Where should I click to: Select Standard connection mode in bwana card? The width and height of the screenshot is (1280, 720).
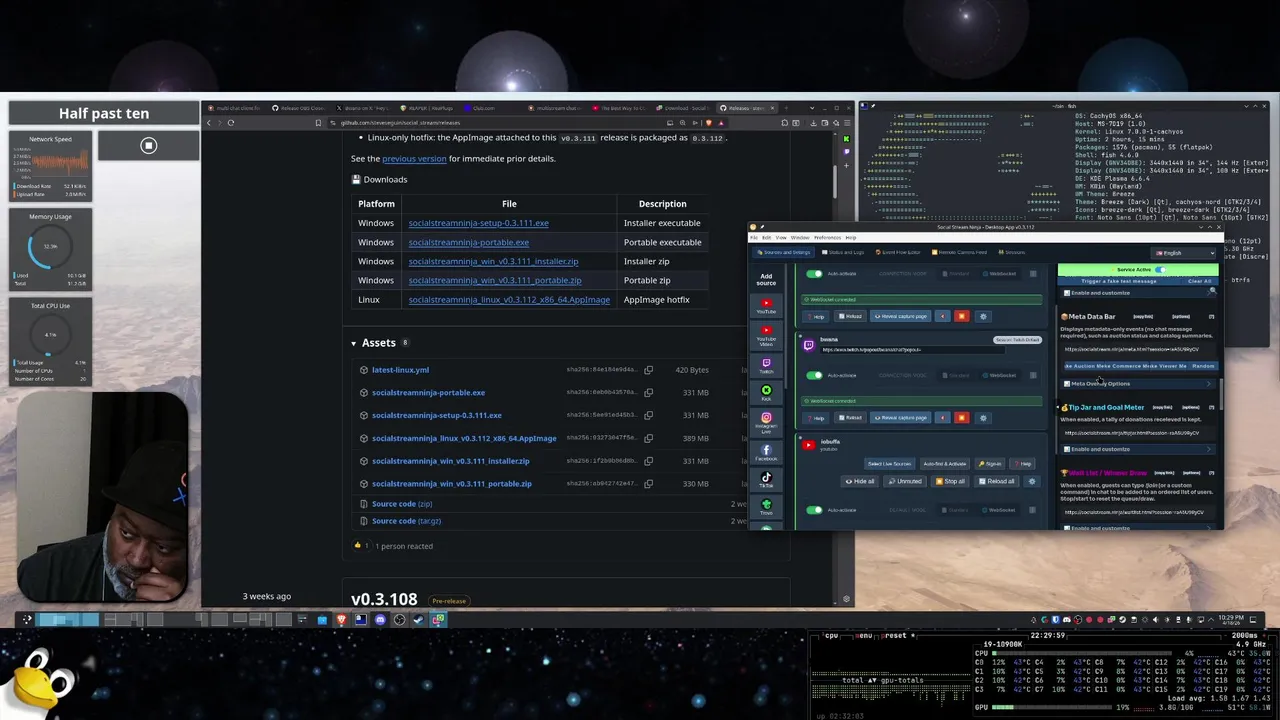pyautogui.click(x=956, y=375)
